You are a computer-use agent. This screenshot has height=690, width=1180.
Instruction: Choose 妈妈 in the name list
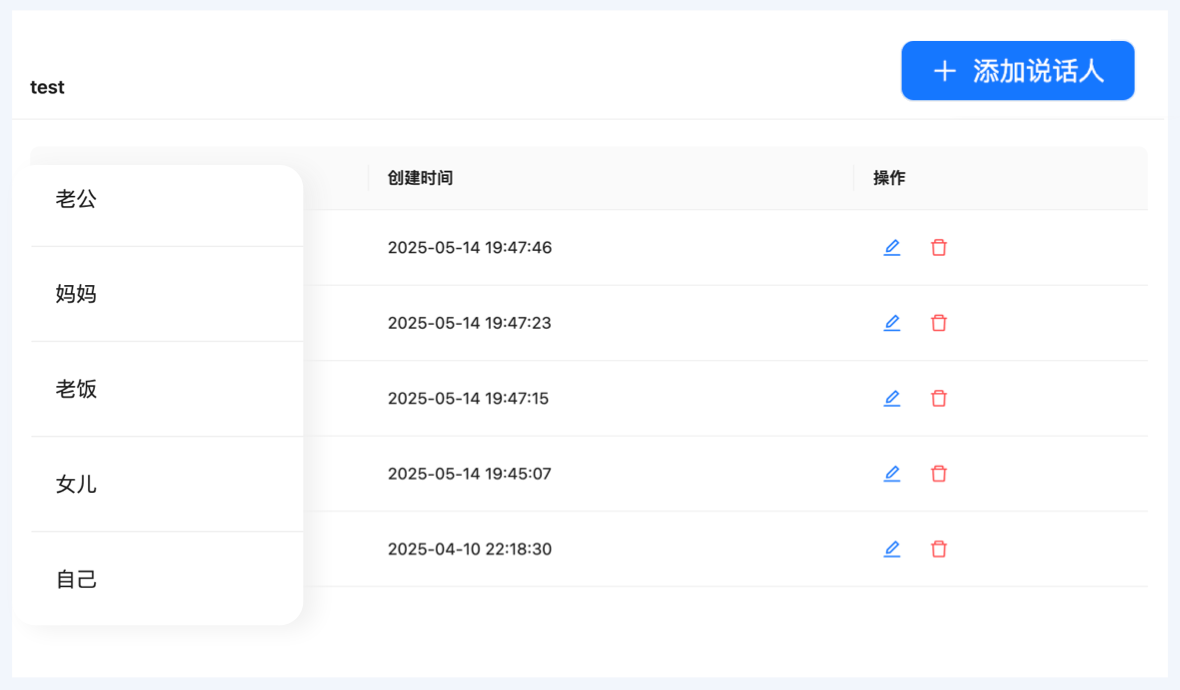click(x=77, y=294)
